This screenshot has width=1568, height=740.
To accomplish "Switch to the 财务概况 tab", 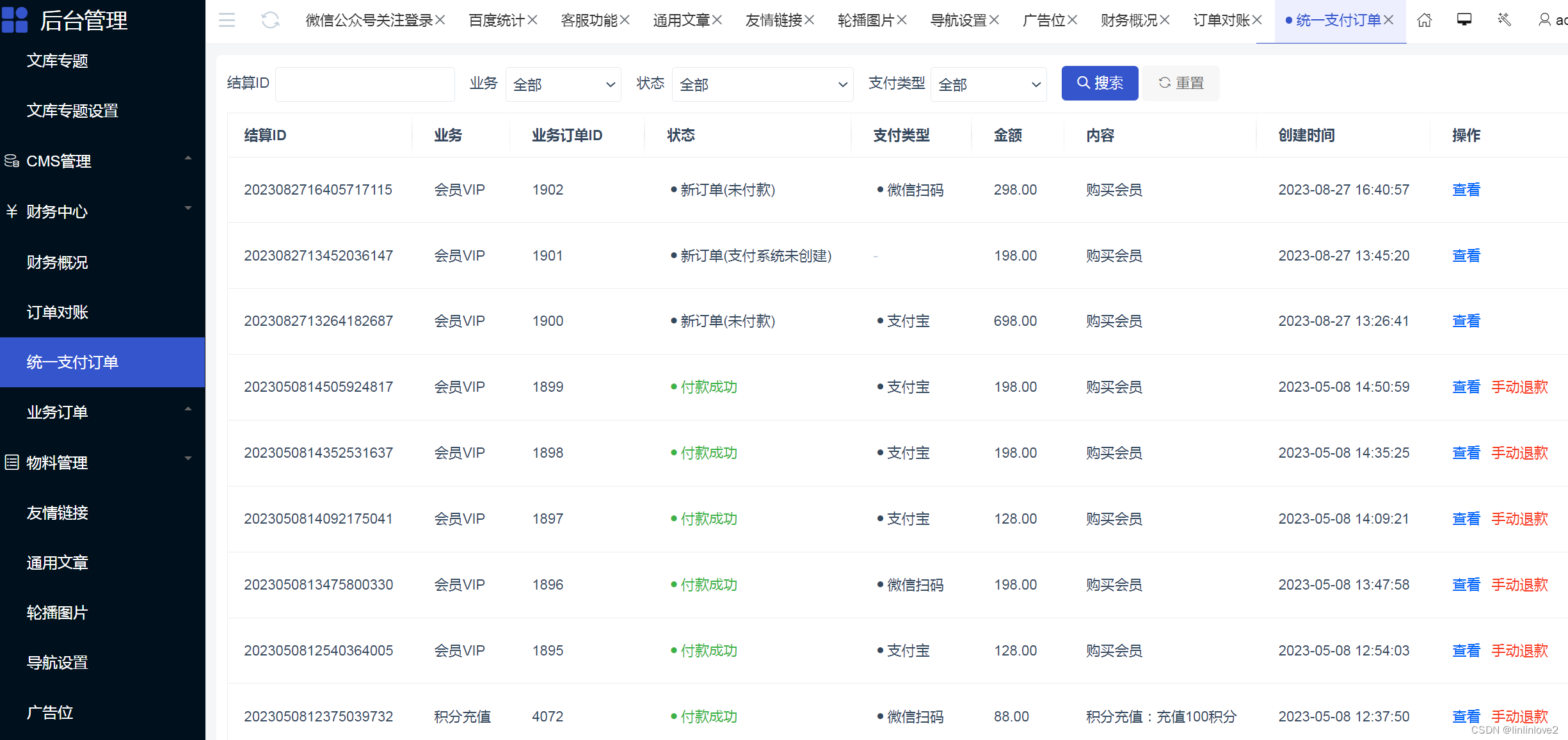I will [x=1129, y=20].
